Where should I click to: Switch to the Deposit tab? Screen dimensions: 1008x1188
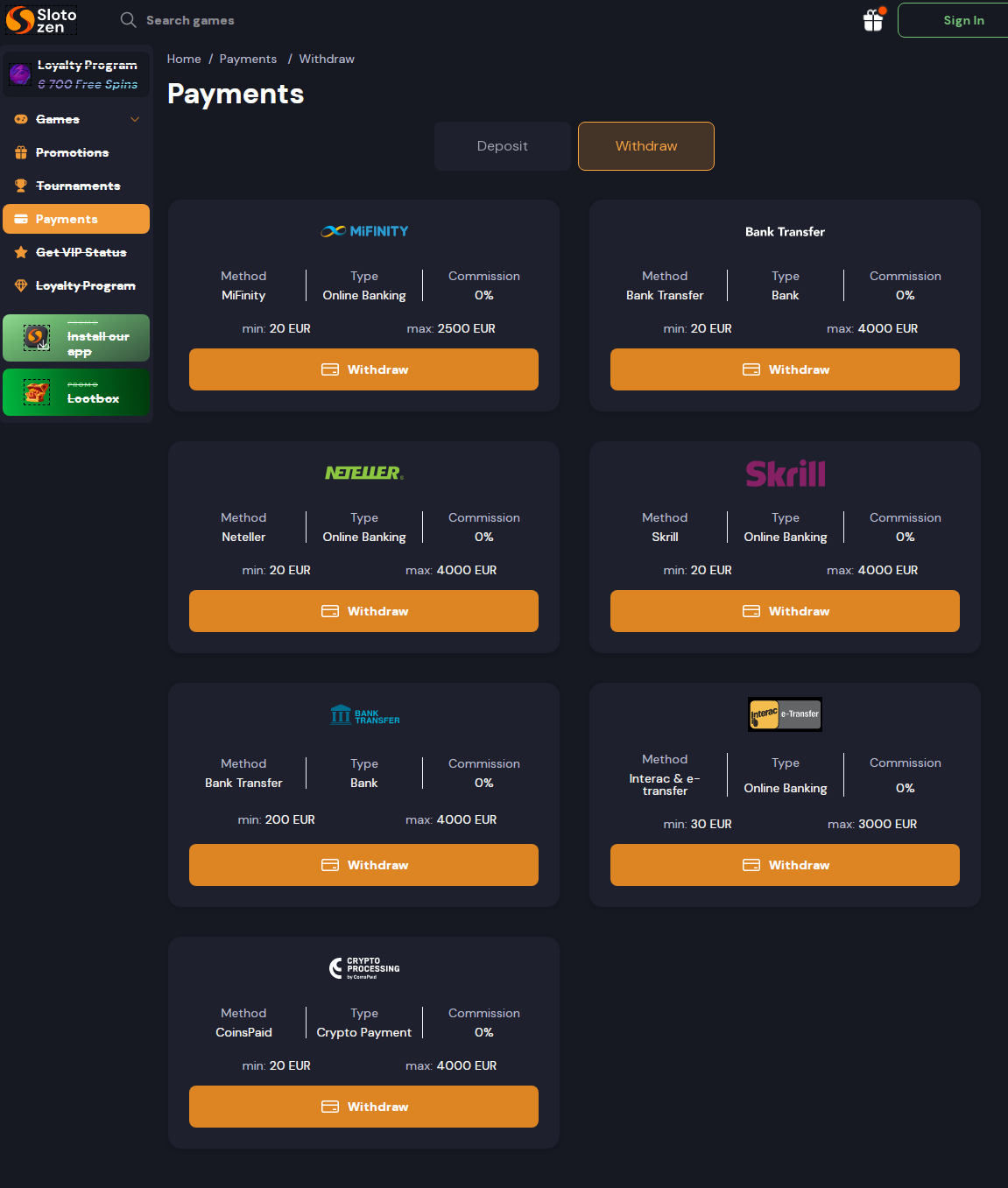(x=503, y=146)
